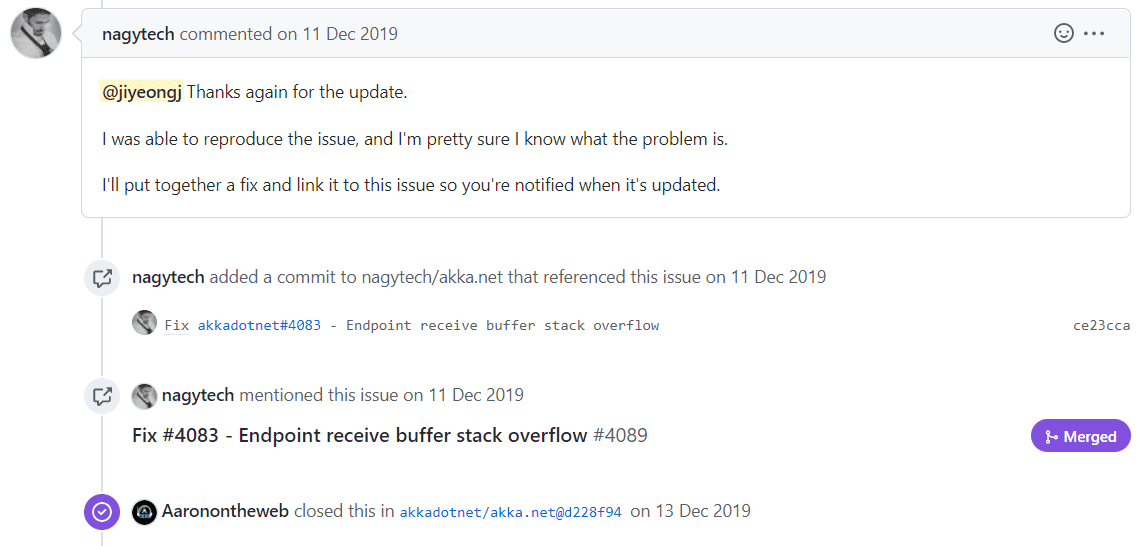1142x546 pixels.
Task: Click nagytech's small avatar in the mentioned event
Action: pos(144,396)
